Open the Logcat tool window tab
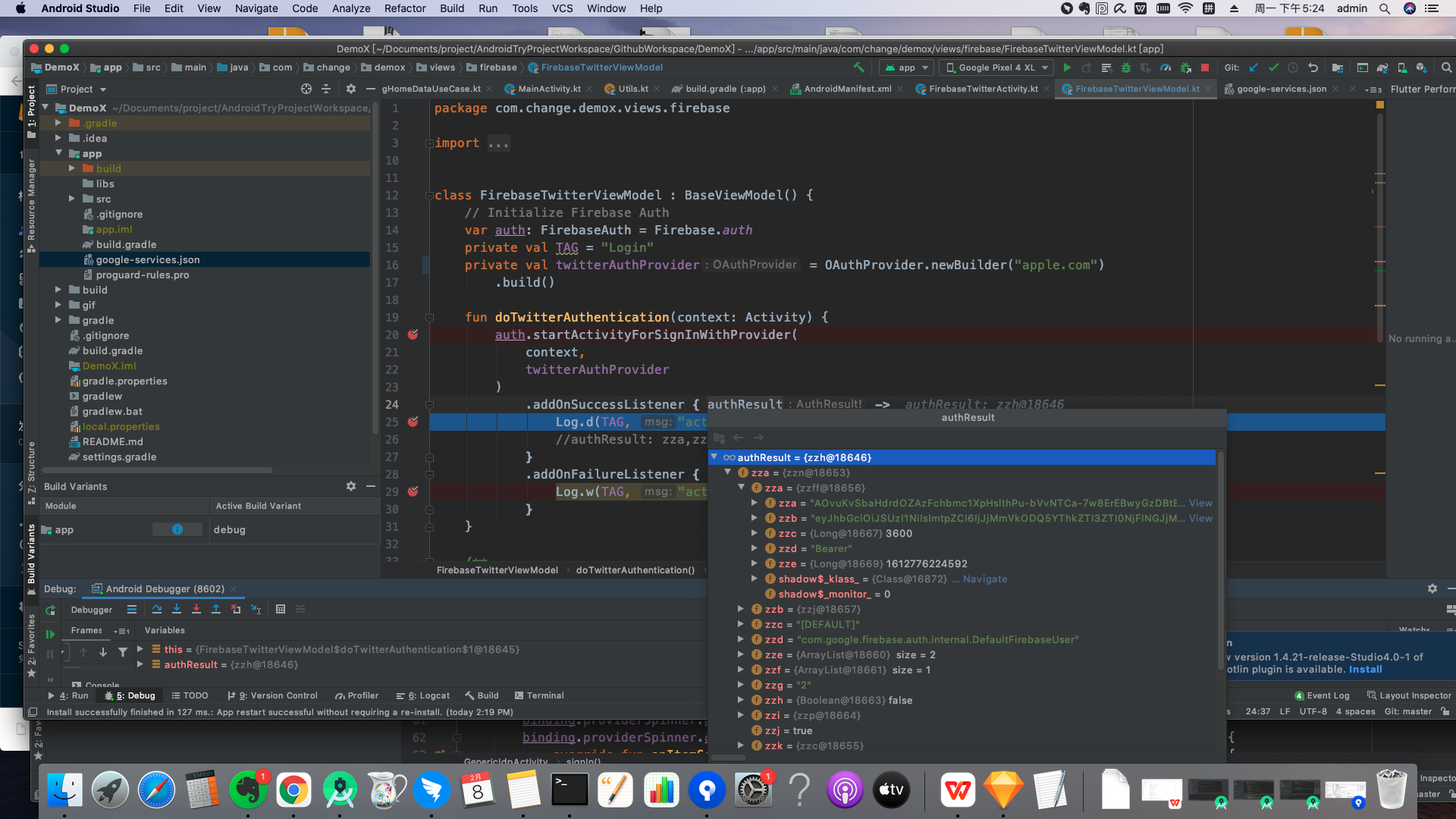The height and width of the screenshot is (819, 1456). (x=423, y=695)
